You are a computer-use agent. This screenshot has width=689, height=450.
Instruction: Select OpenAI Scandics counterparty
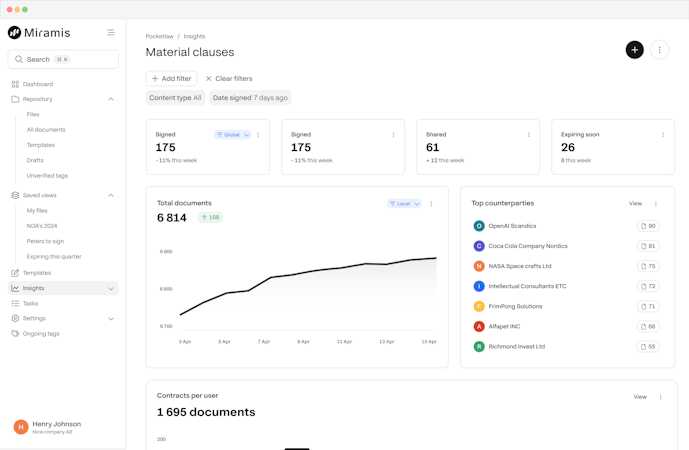[512, 226]
